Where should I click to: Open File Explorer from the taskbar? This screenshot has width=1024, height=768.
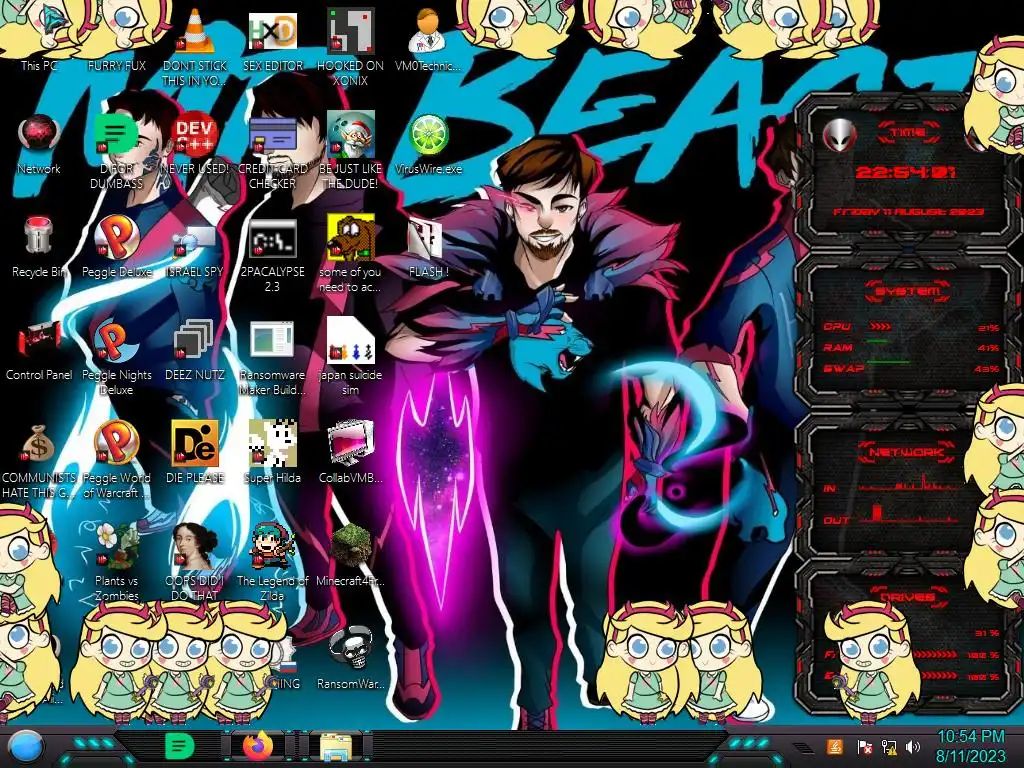point(336,747)
